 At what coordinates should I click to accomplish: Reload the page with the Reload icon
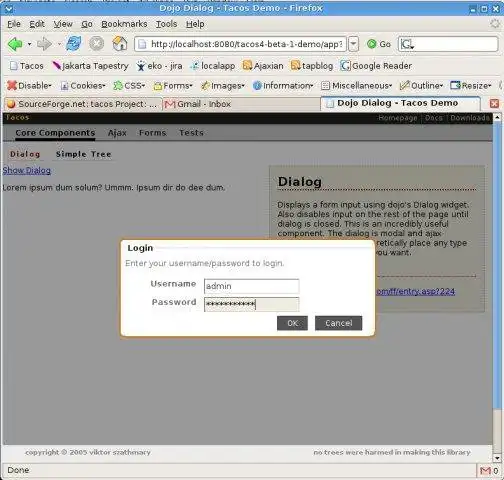tap(74, 44)
